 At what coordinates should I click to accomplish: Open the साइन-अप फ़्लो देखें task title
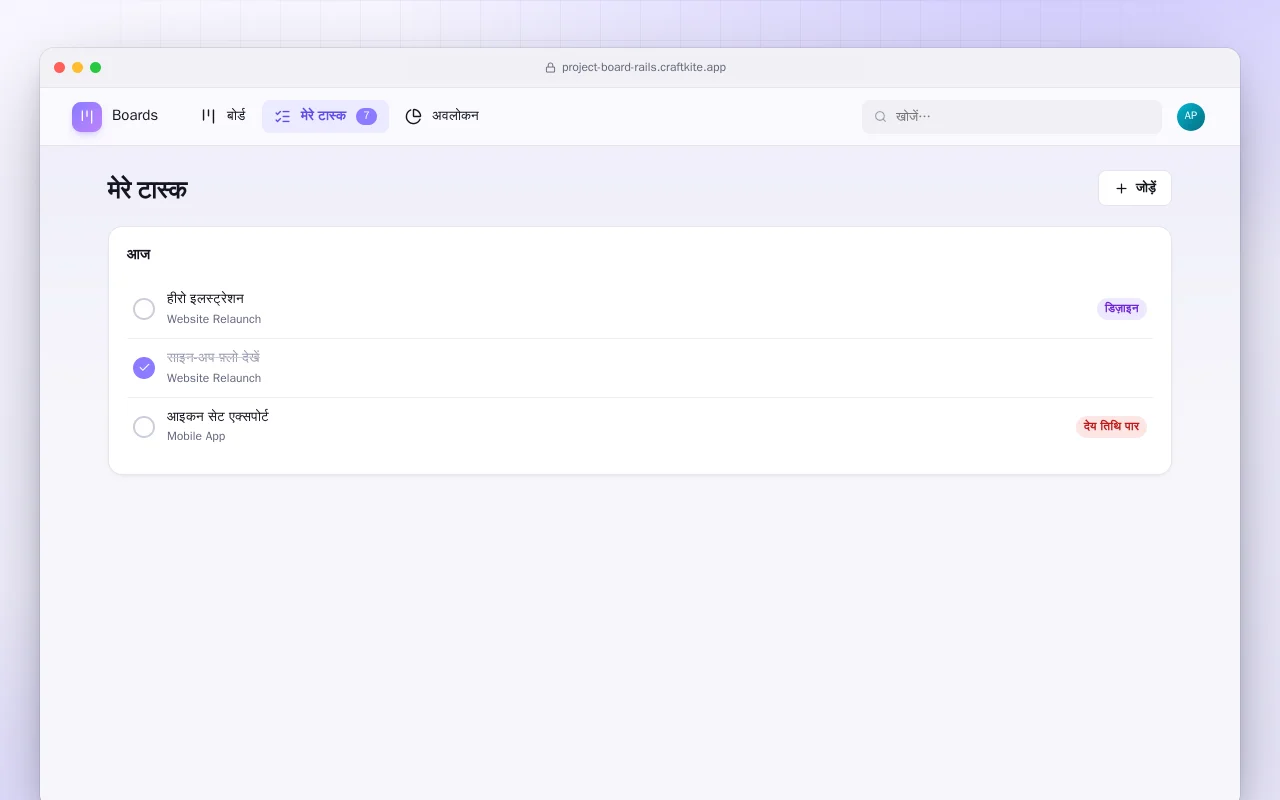(x=213, y=358)
